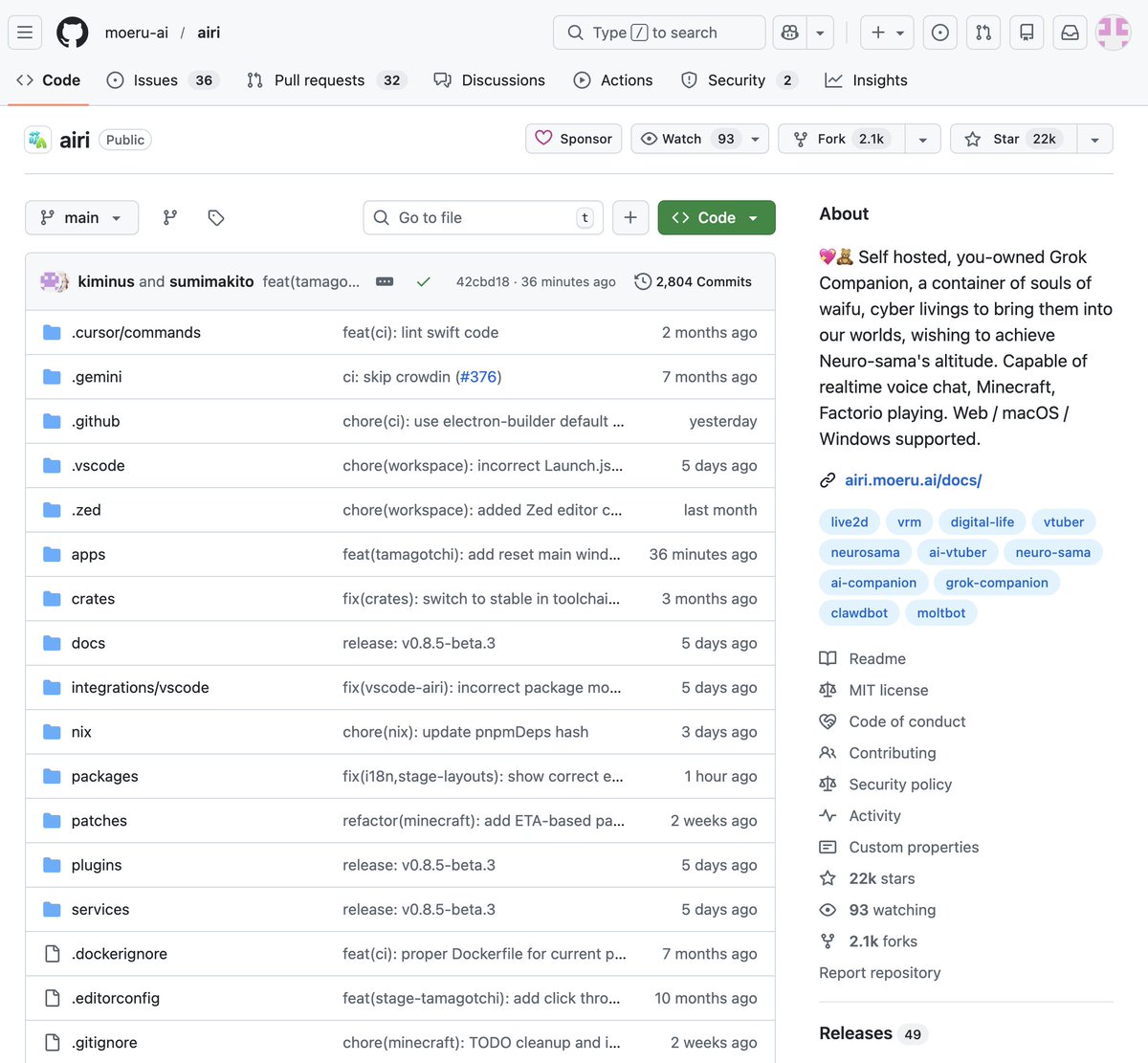Switch to Discussions tab

tap(490, 80)
